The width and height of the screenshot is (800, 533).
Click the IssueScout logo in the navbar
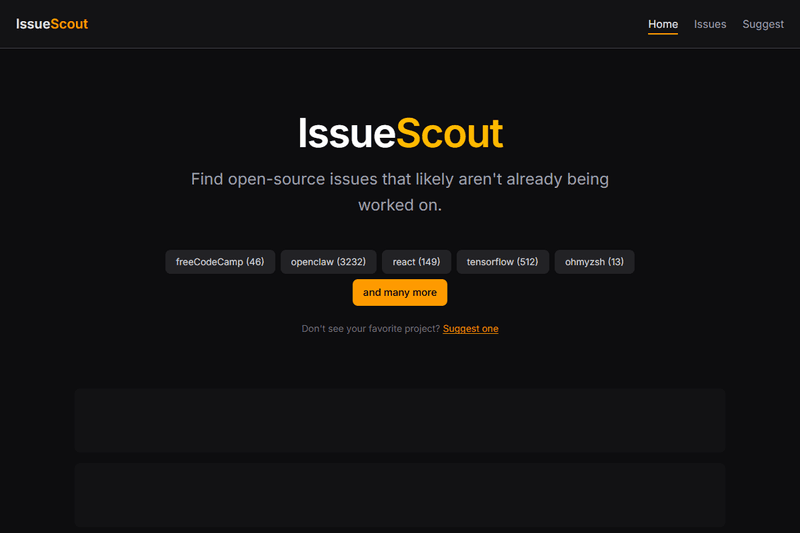52,24
